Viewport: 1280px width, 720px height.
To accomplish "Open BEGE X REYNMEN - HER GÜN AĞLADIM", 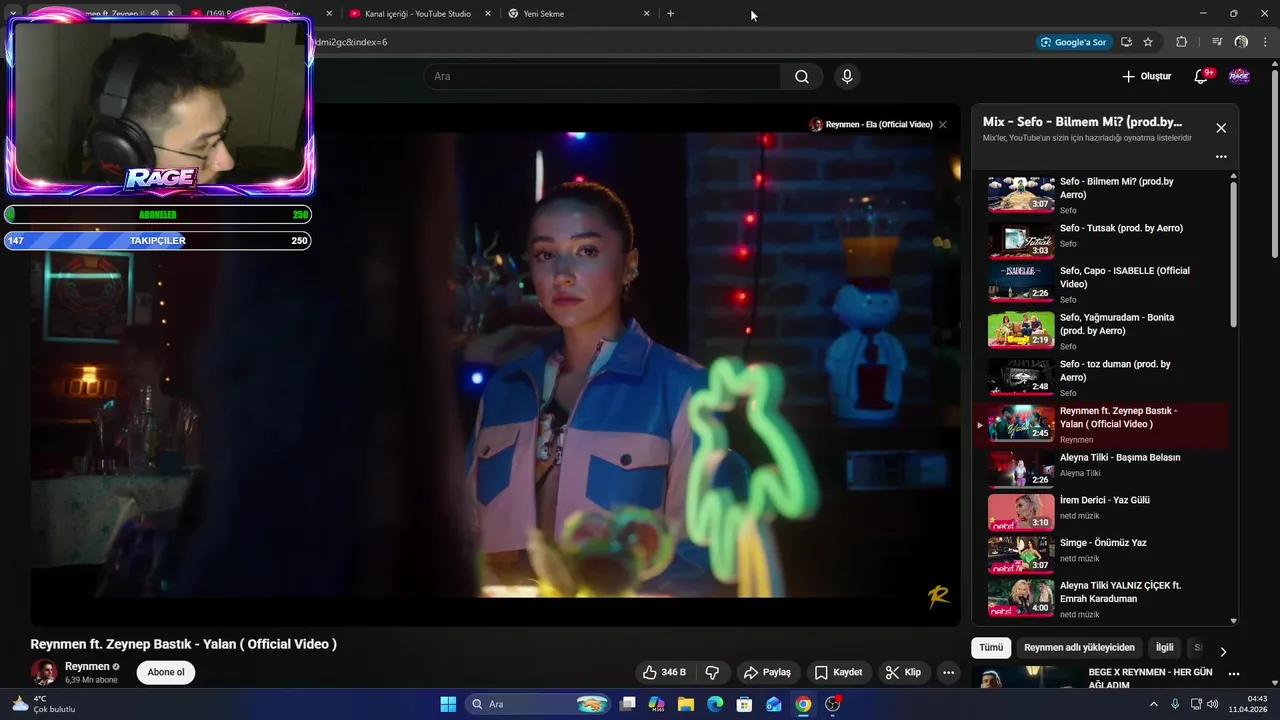I will click(1150, 679).
